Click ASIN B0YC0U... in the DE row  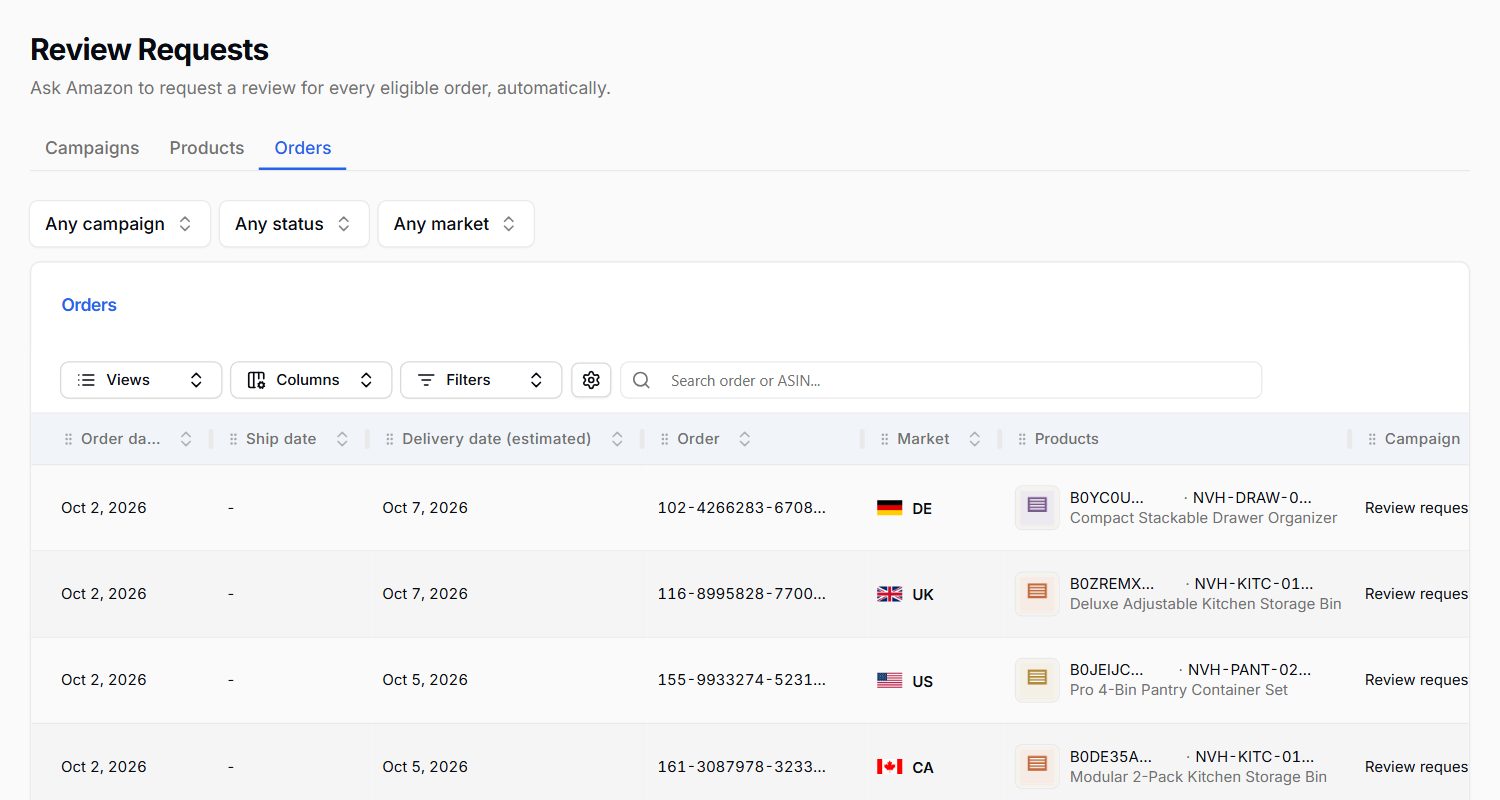(x=1107, y=497)
